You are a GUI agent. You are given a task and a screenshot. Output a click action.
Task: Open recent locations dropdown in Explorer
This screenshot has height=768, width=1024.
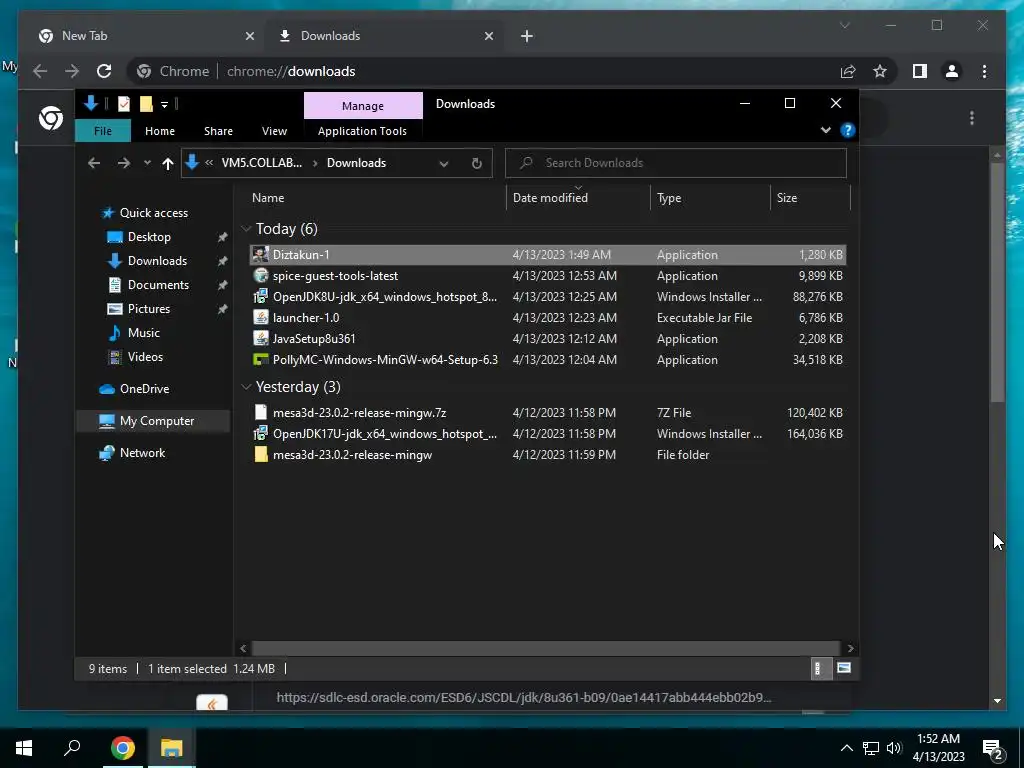tap(147, 163)
